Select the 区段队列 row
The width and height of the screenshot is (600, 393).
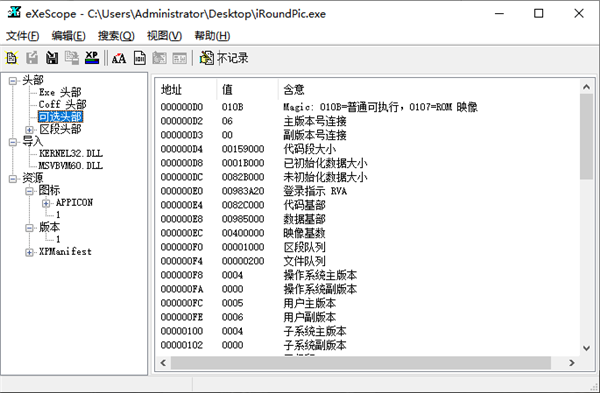click(367, 247)
